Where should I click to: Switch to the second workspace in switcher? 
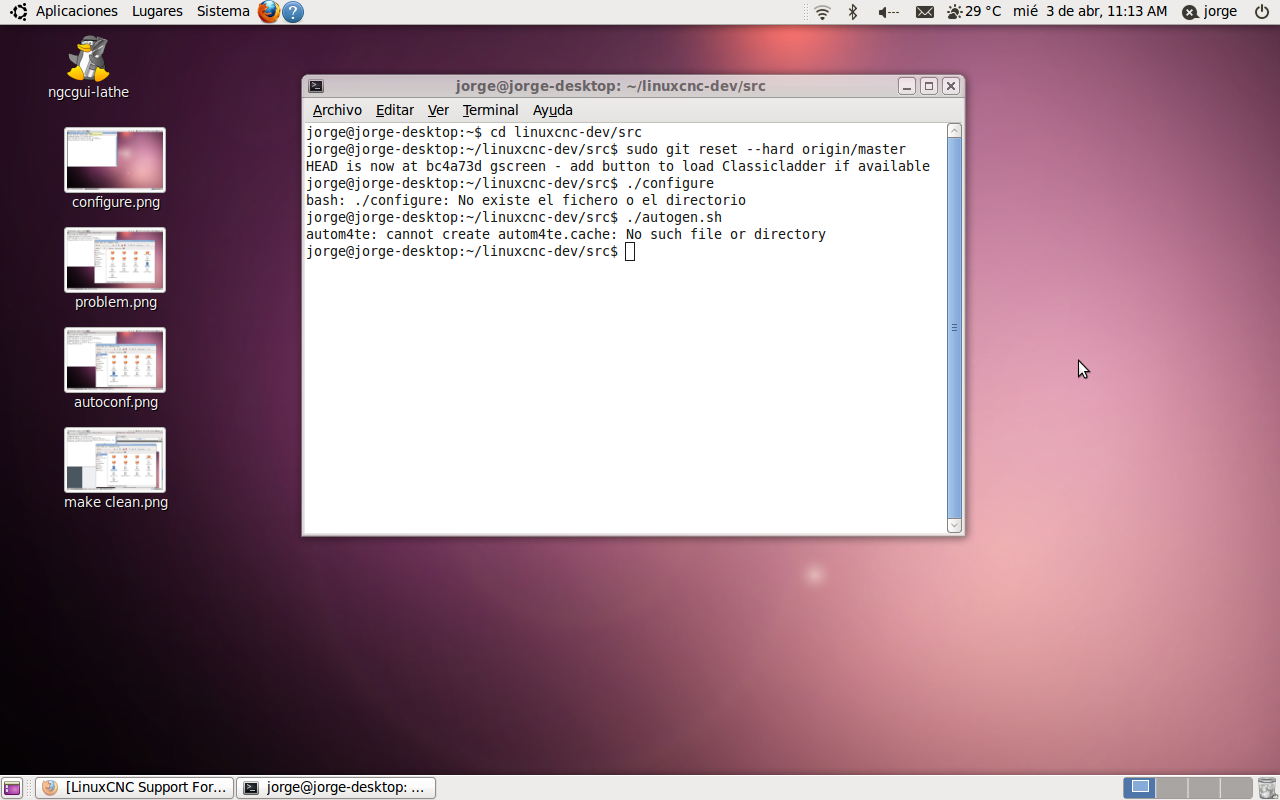(1172, 788)
